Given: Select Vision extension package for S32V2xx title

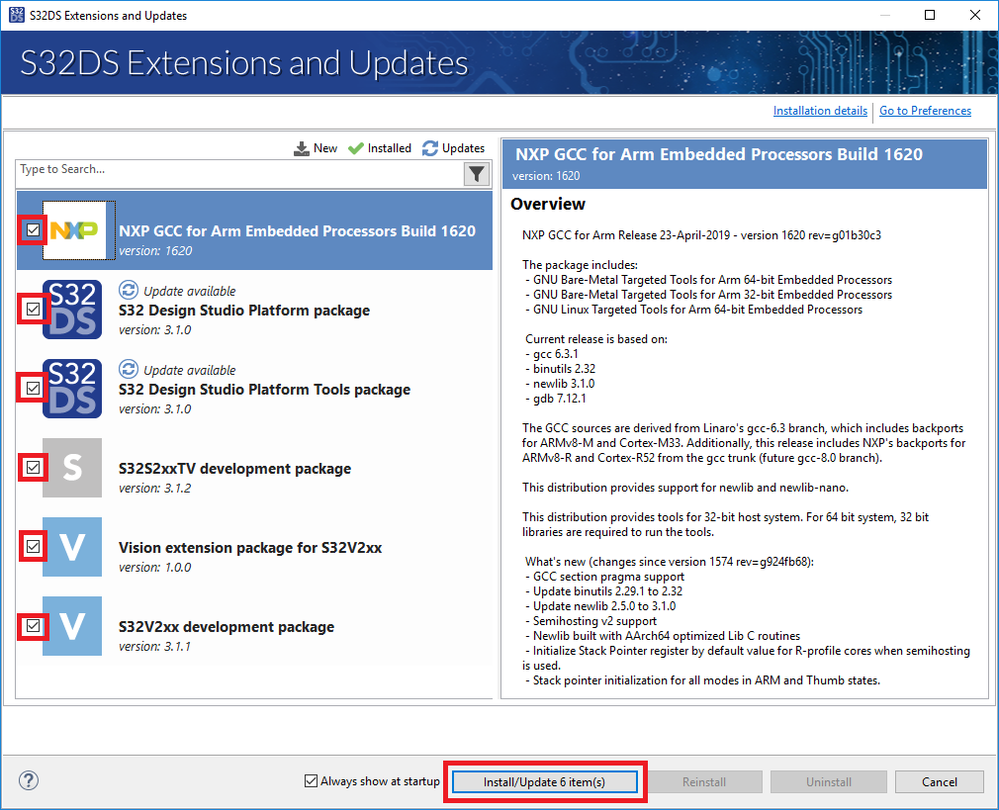Looking at the screenshot, I should pyautogui.click(x=250, y=547).
